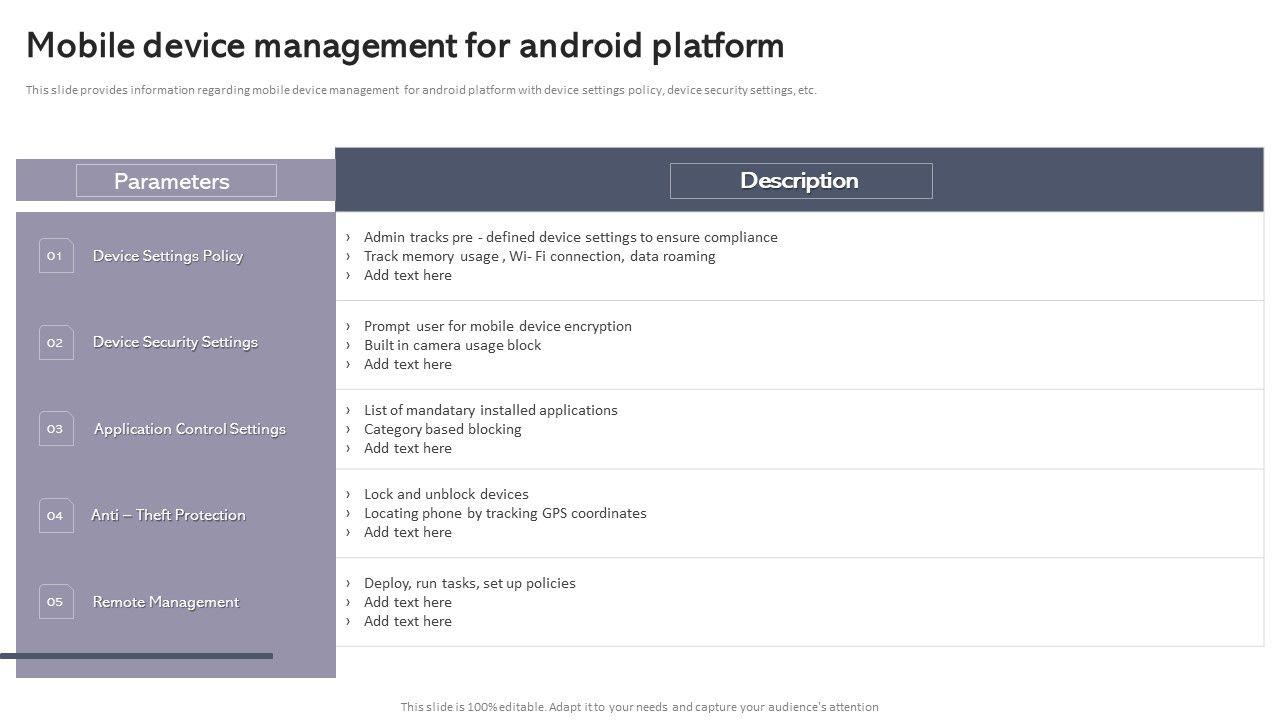Image resolution: width=1280 pixels, height=720 pixels.
Task: Click the 'Category based blocking' bullet
Action: (442, 429)
